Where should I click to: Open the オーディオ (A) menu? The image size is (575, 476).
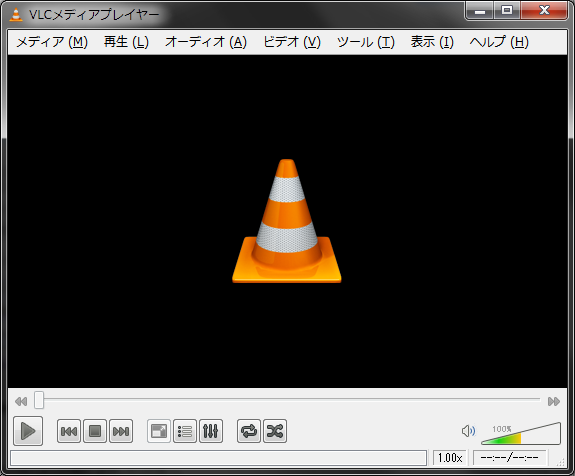pos(206,42)
